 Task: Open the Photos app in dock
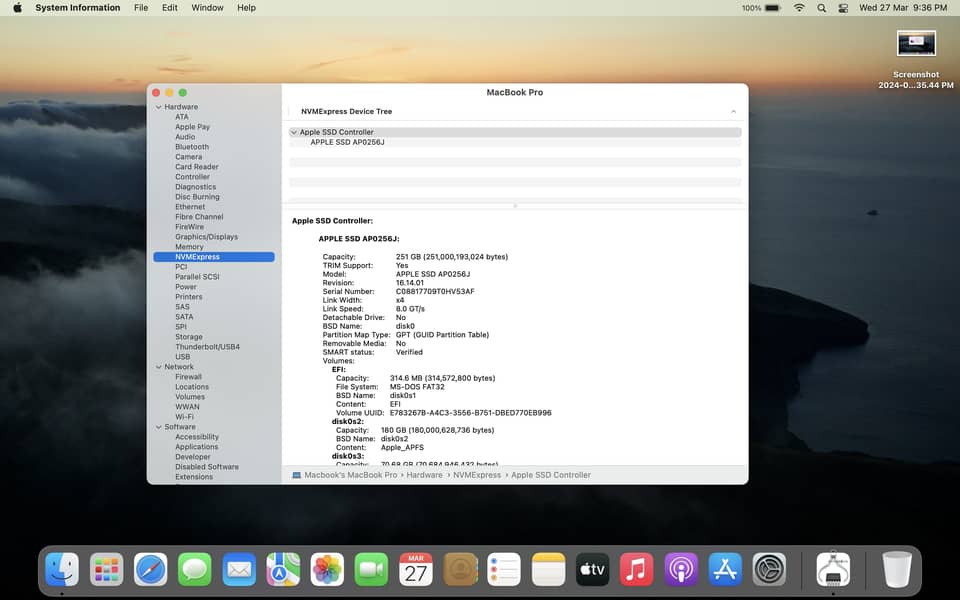tap(327, 570)
